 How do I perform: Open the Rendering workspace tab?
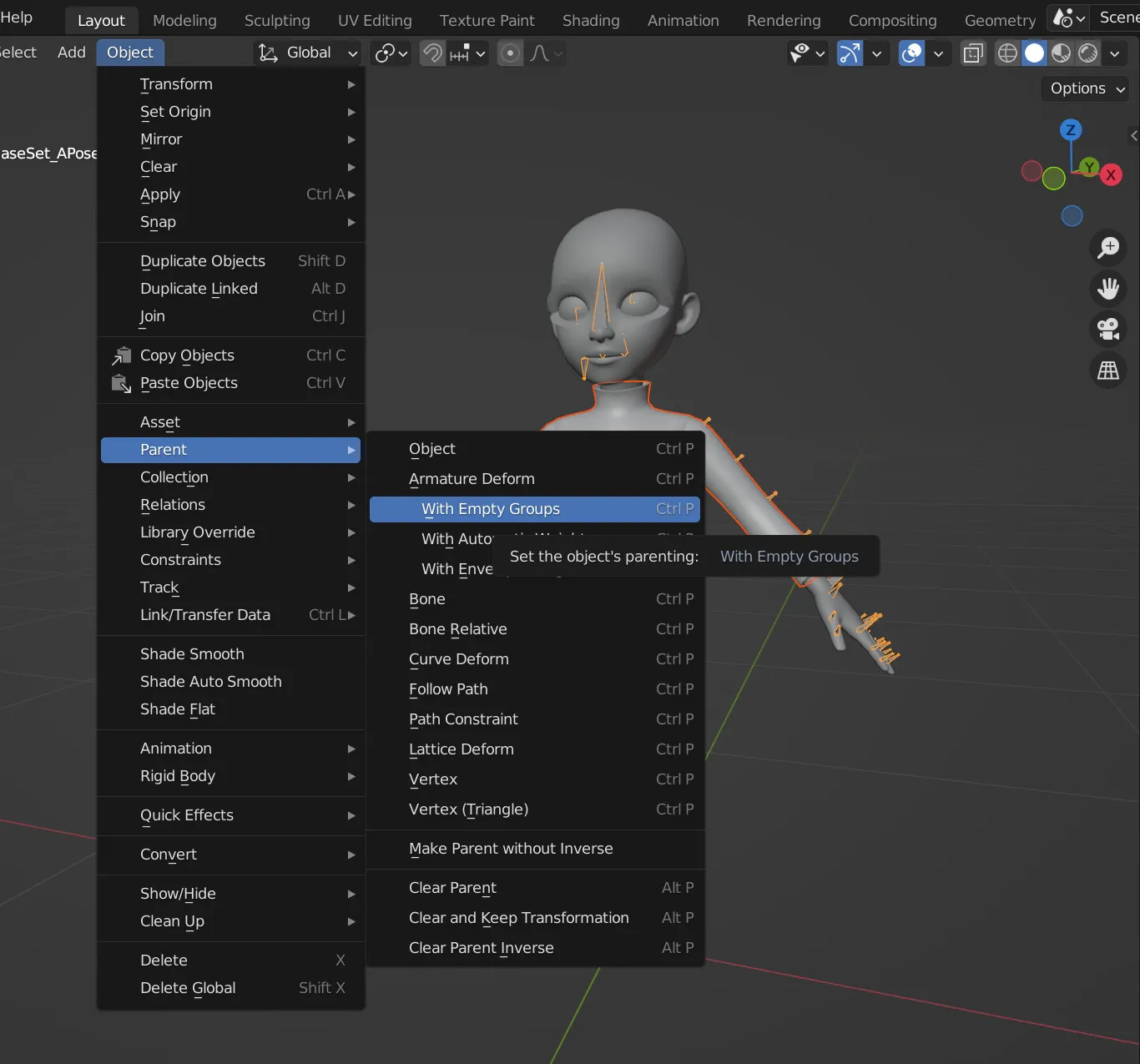784,20
